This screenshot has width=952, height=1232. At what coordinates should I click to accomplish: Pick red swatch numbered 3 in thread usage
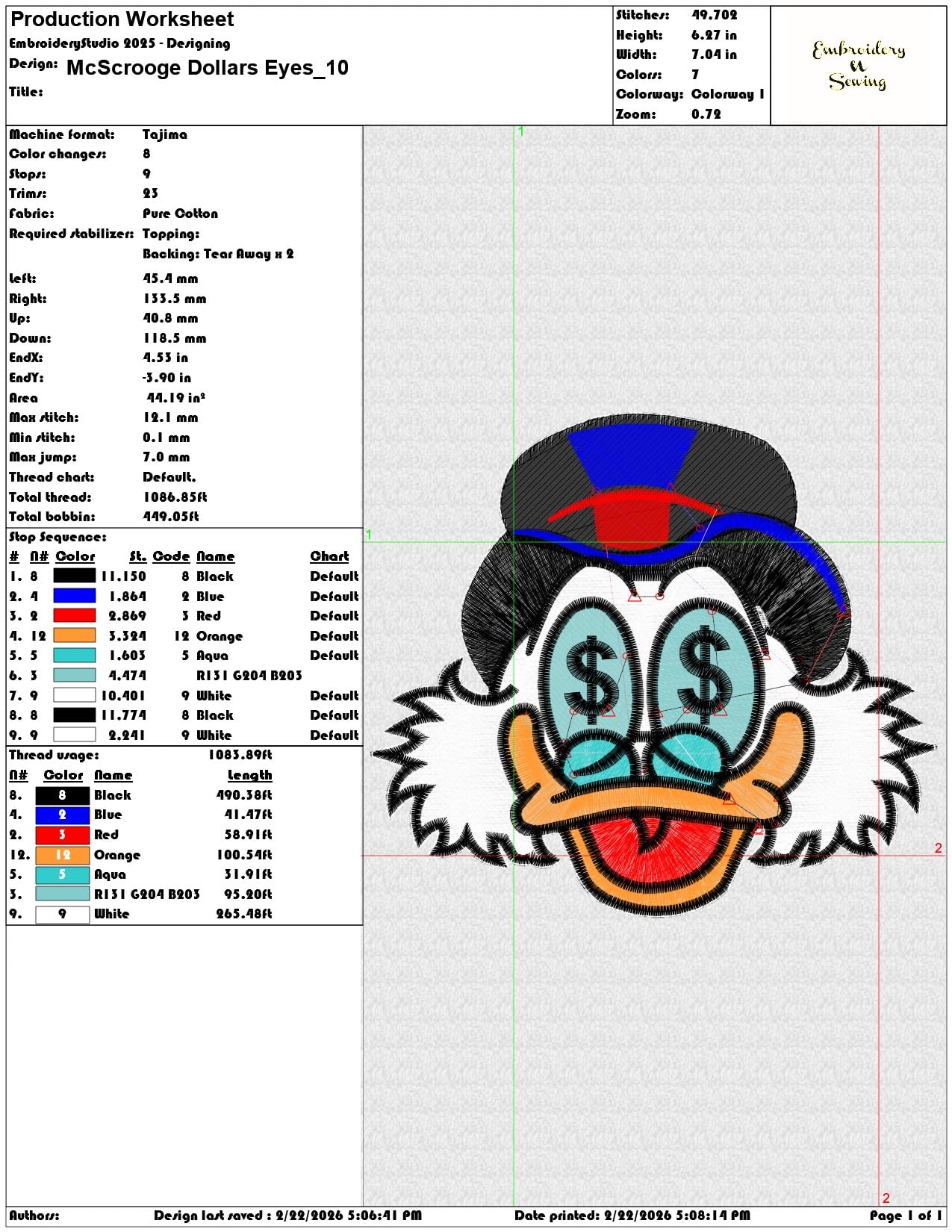[63, 835]
